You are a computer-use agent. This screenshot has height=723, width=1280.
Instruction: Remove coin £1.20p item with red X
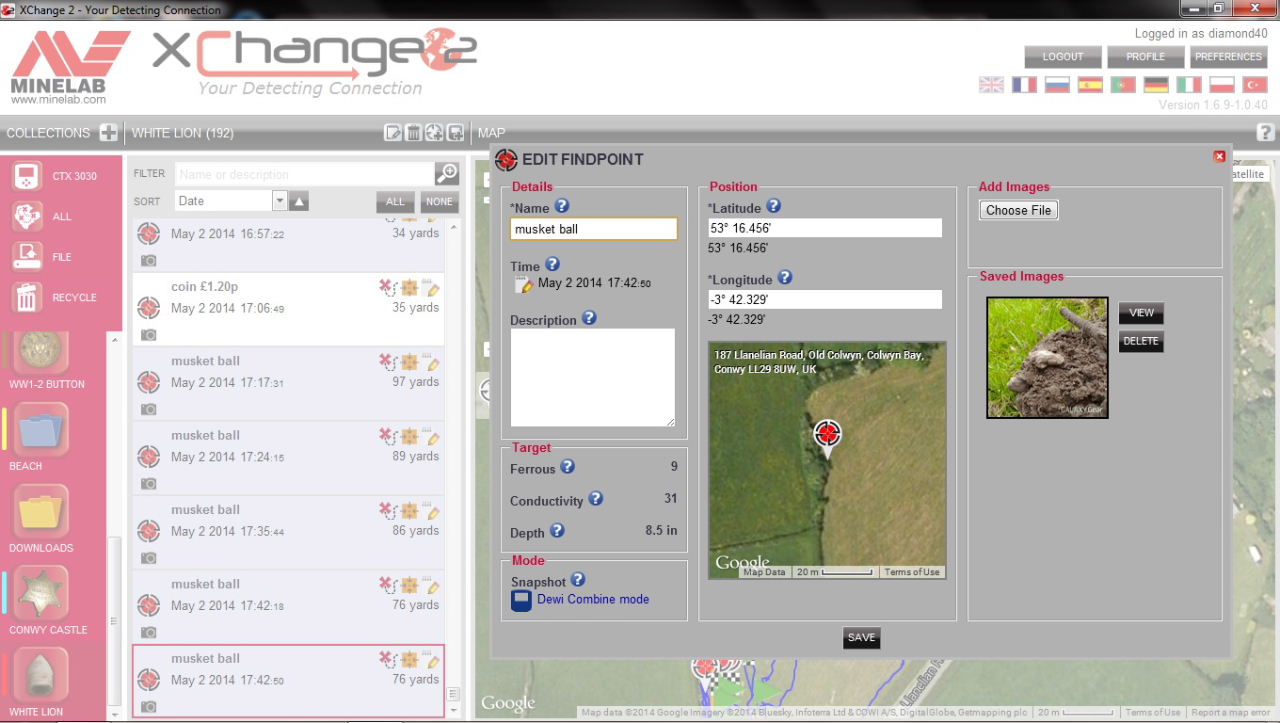click(387, 288)
